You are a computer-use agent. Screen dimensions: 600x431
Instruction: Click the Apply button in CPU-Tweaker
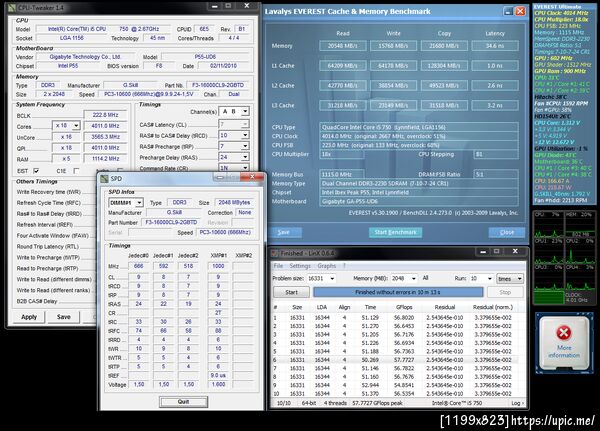coord(29,317)
